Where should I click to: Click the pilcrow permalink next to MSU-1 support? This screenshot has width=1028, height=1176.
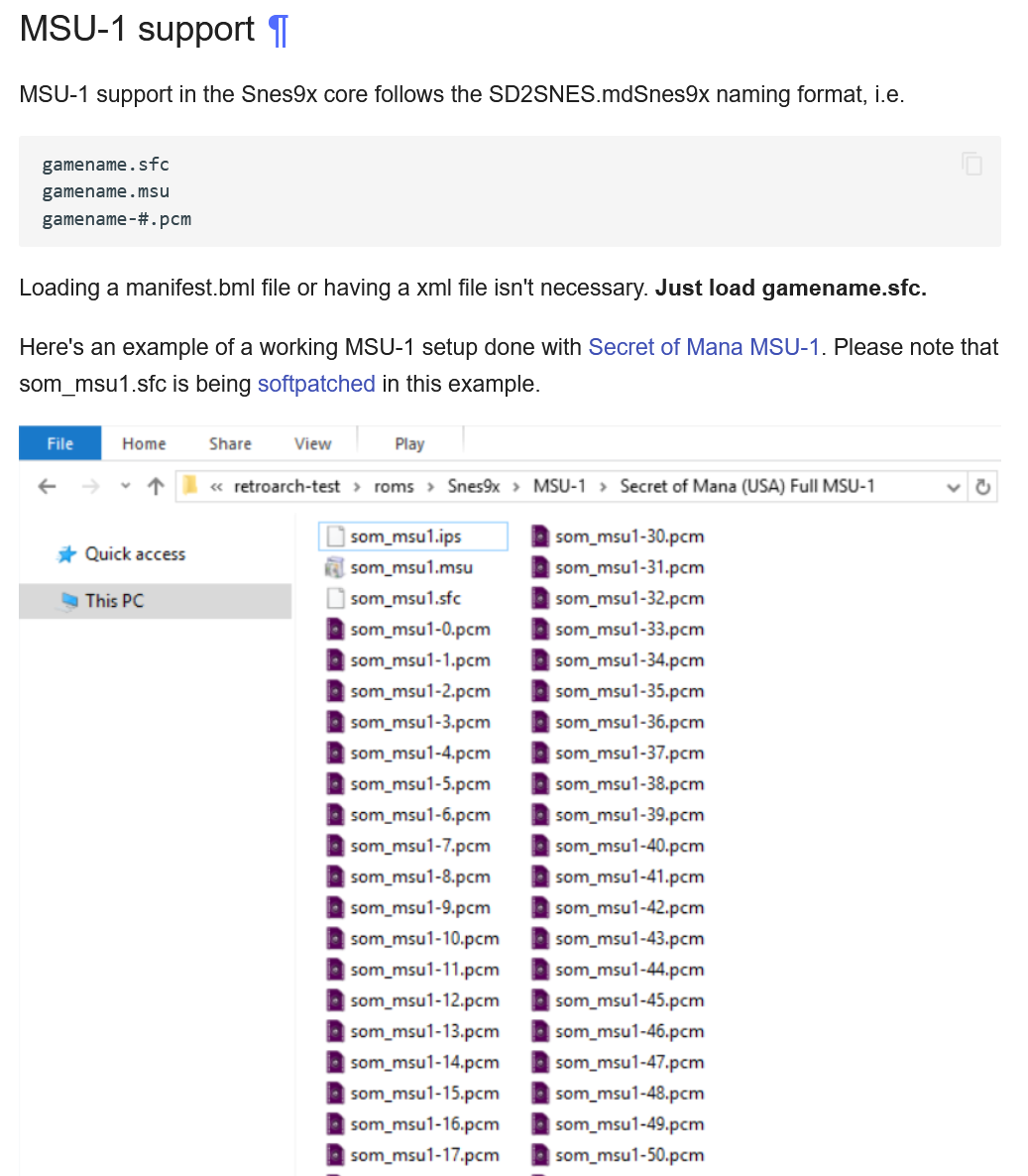coord(278,31)
